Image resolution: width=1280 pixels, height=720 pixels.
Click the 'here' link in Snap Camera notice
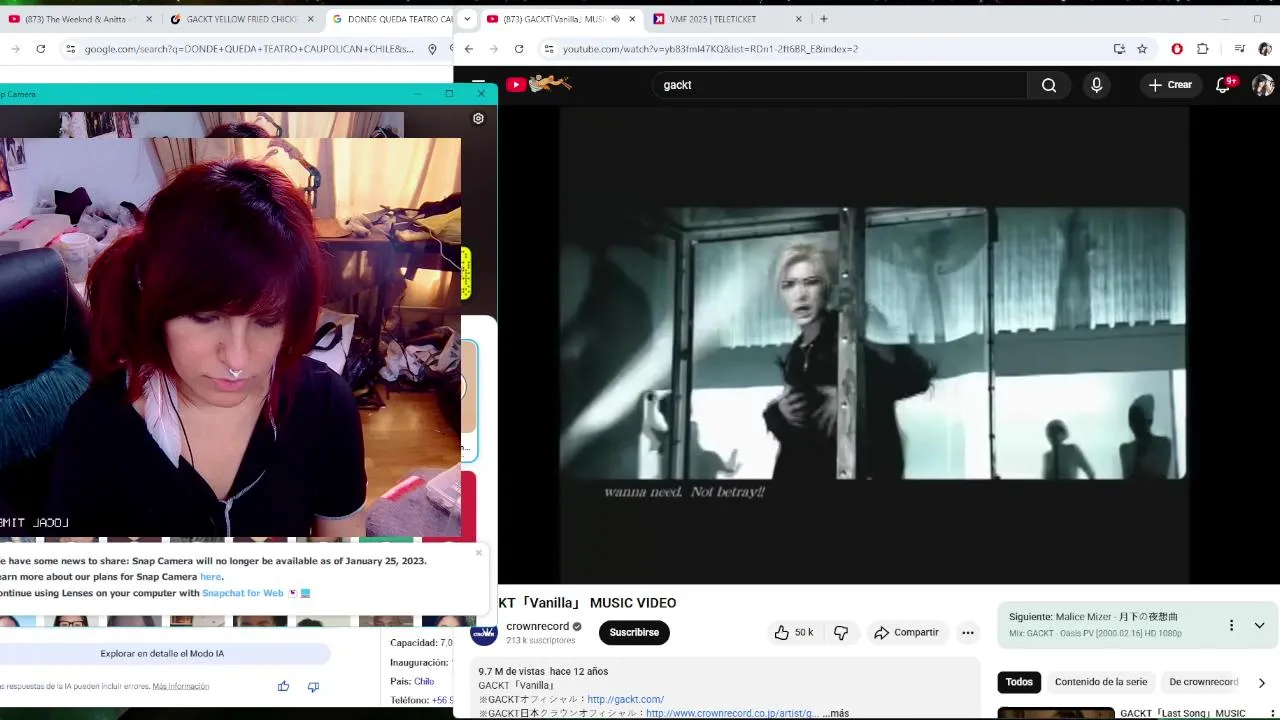(x=210, y=576)
